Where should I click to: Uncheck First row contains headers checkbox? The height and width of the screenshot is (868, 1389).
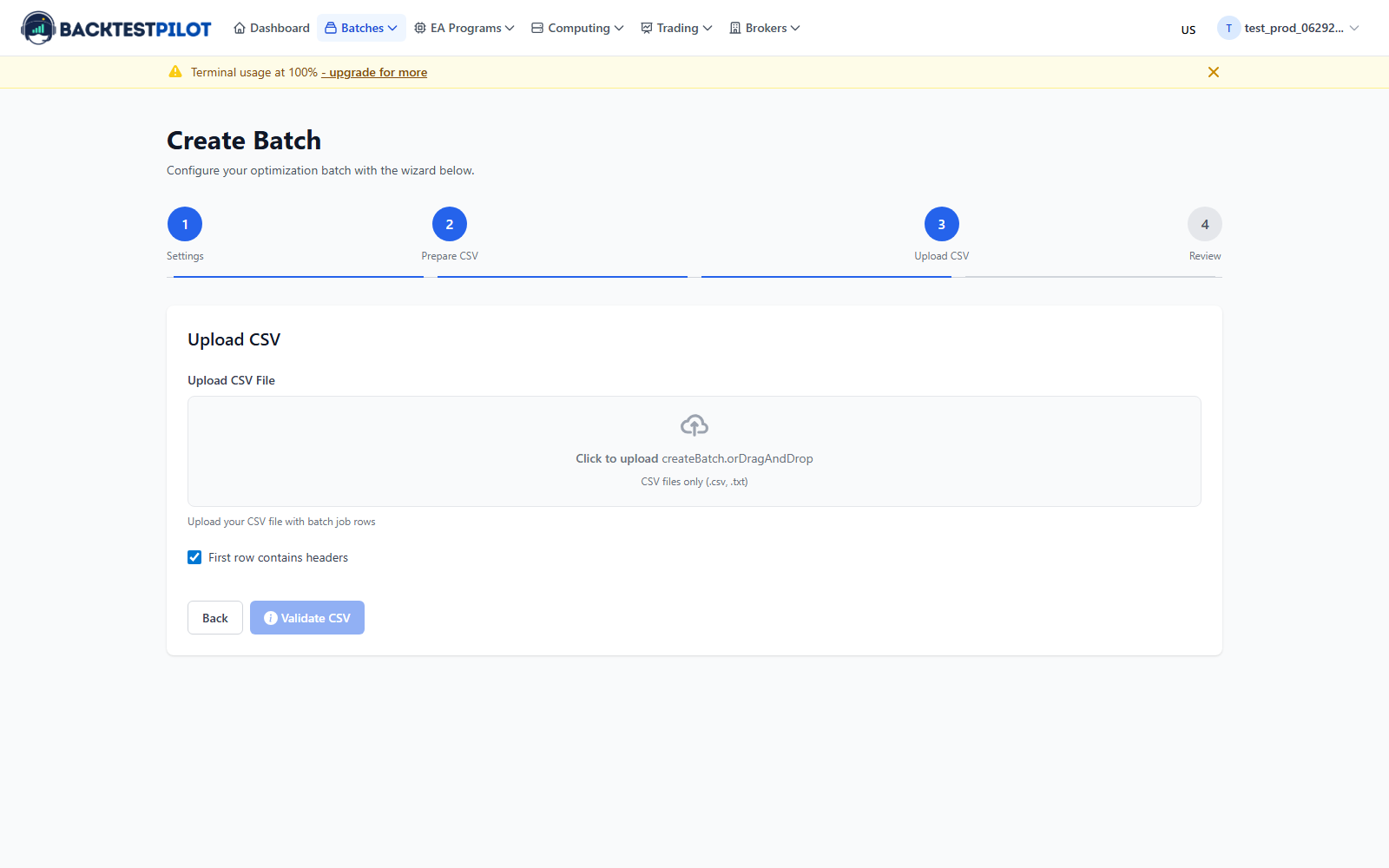coord(194,557)
